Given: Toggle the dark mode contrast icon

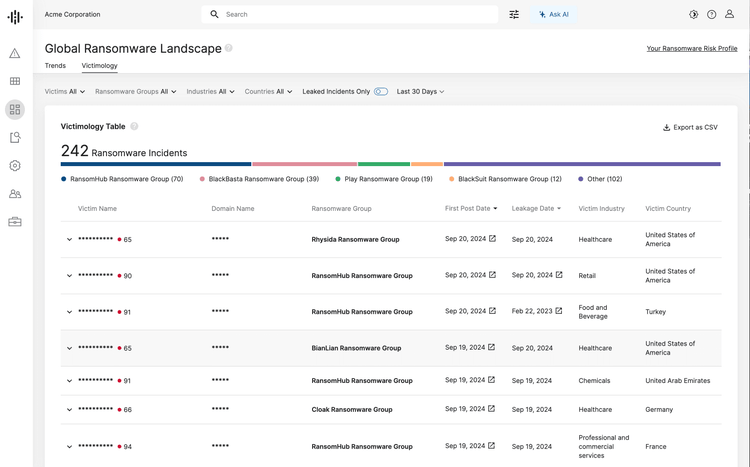Looking at the screenshot, I should coord(693,15).
